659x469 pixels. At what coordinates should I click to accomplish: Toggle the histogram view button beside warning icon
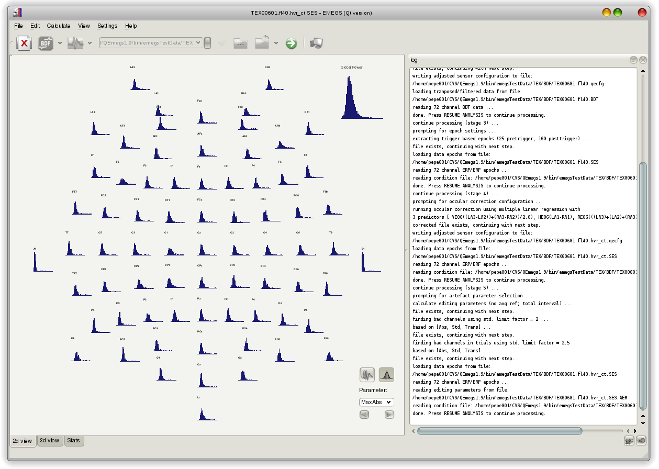click(367, 373)
